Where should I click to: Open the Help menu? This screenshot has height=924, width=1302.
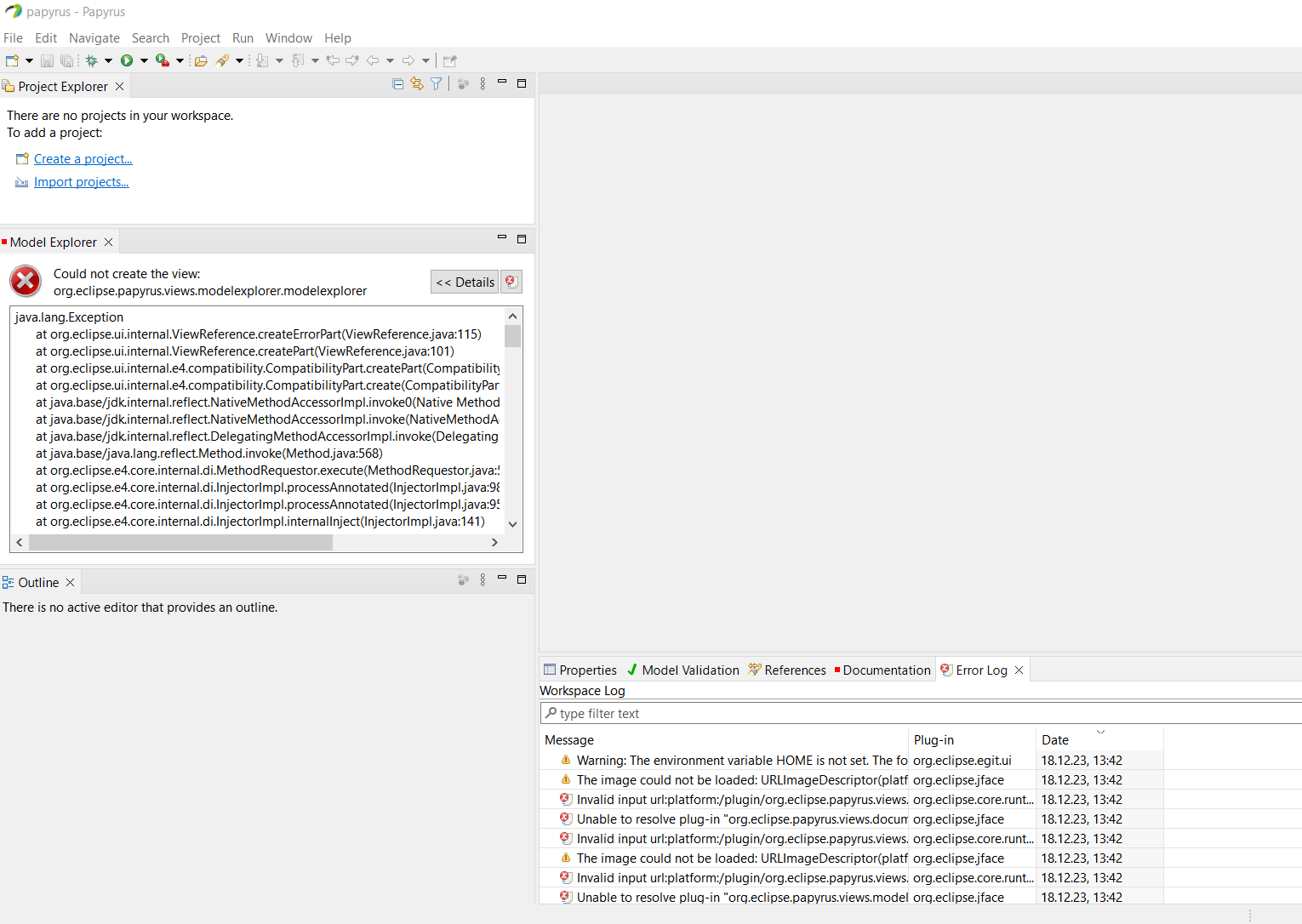(x=338, y=38)
